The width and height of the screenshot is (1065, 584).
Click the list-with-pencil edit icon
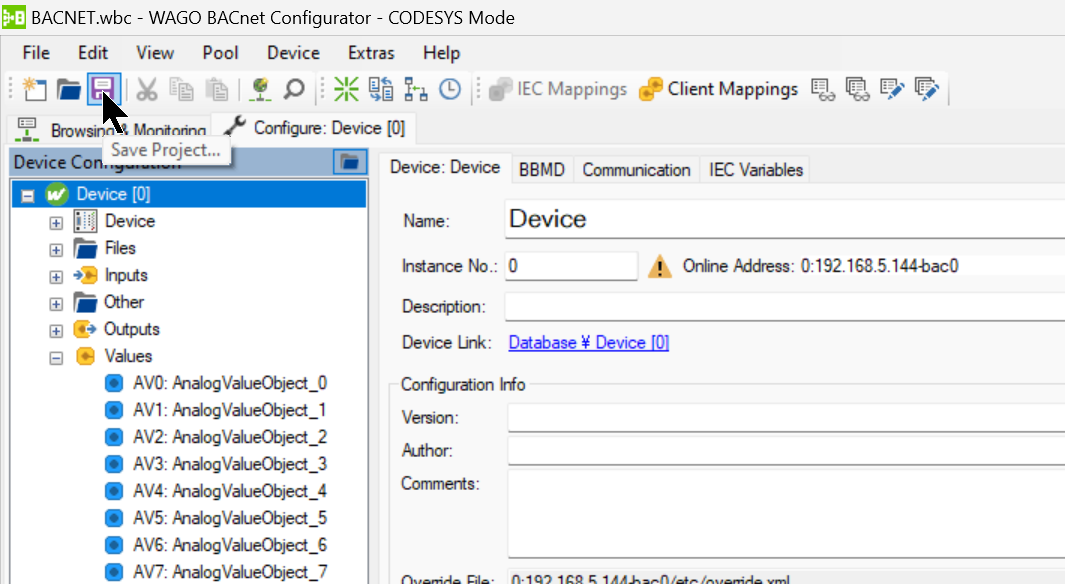pos(892,89)
